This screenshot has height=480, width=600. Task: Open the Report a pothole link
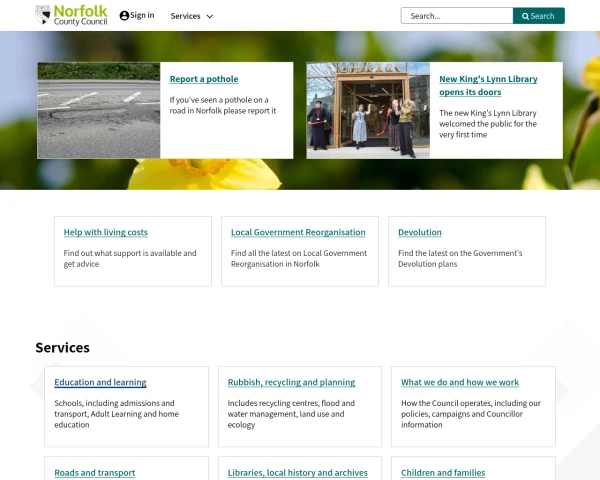coord(204,79)
